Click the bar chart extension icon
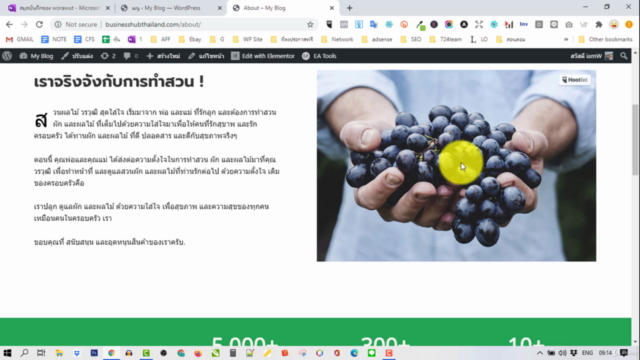Image resolution: width=640 pixels, height=360 pixels. tap(509, 24)
